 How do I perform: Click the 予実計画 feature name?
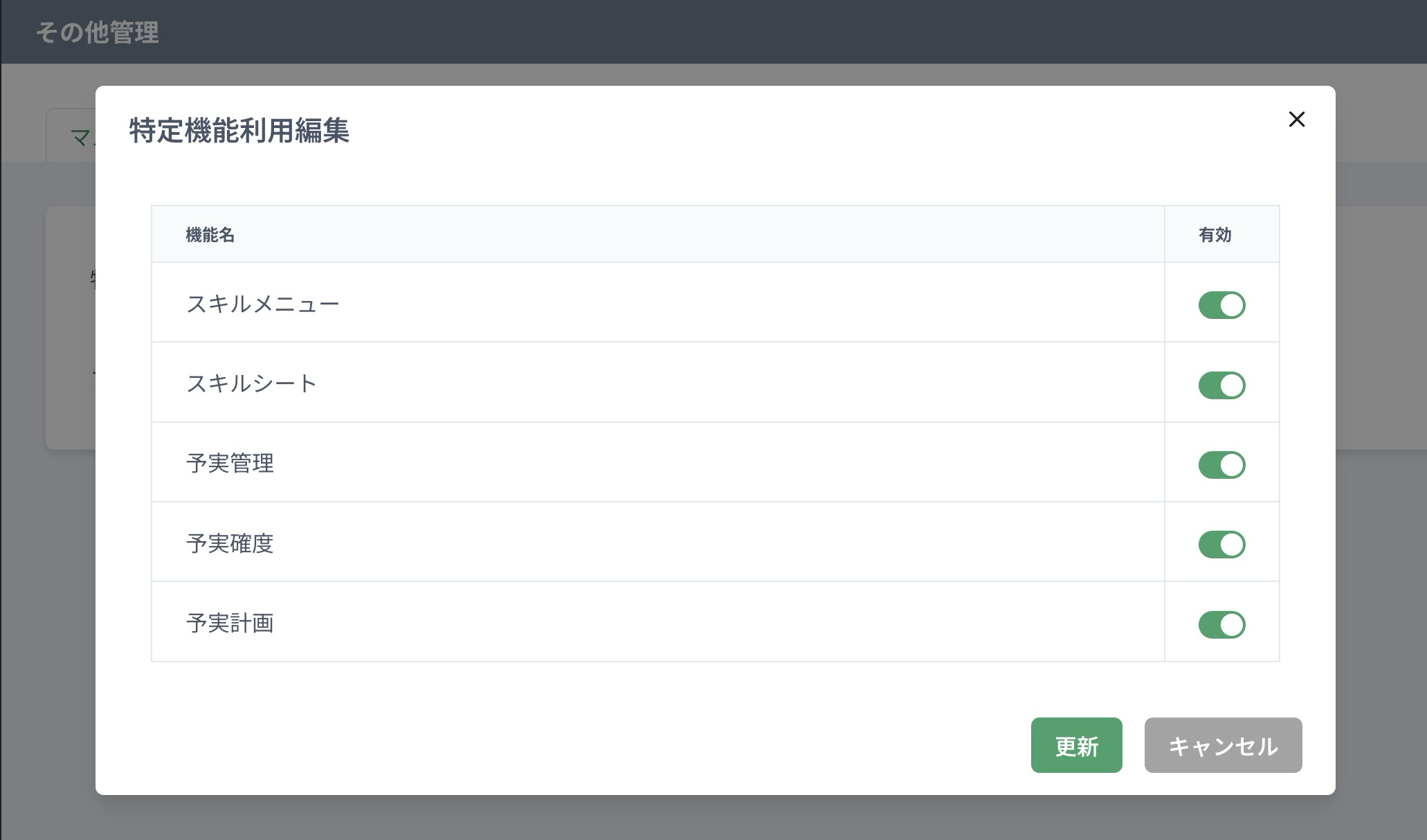click(x=230, y=623)
